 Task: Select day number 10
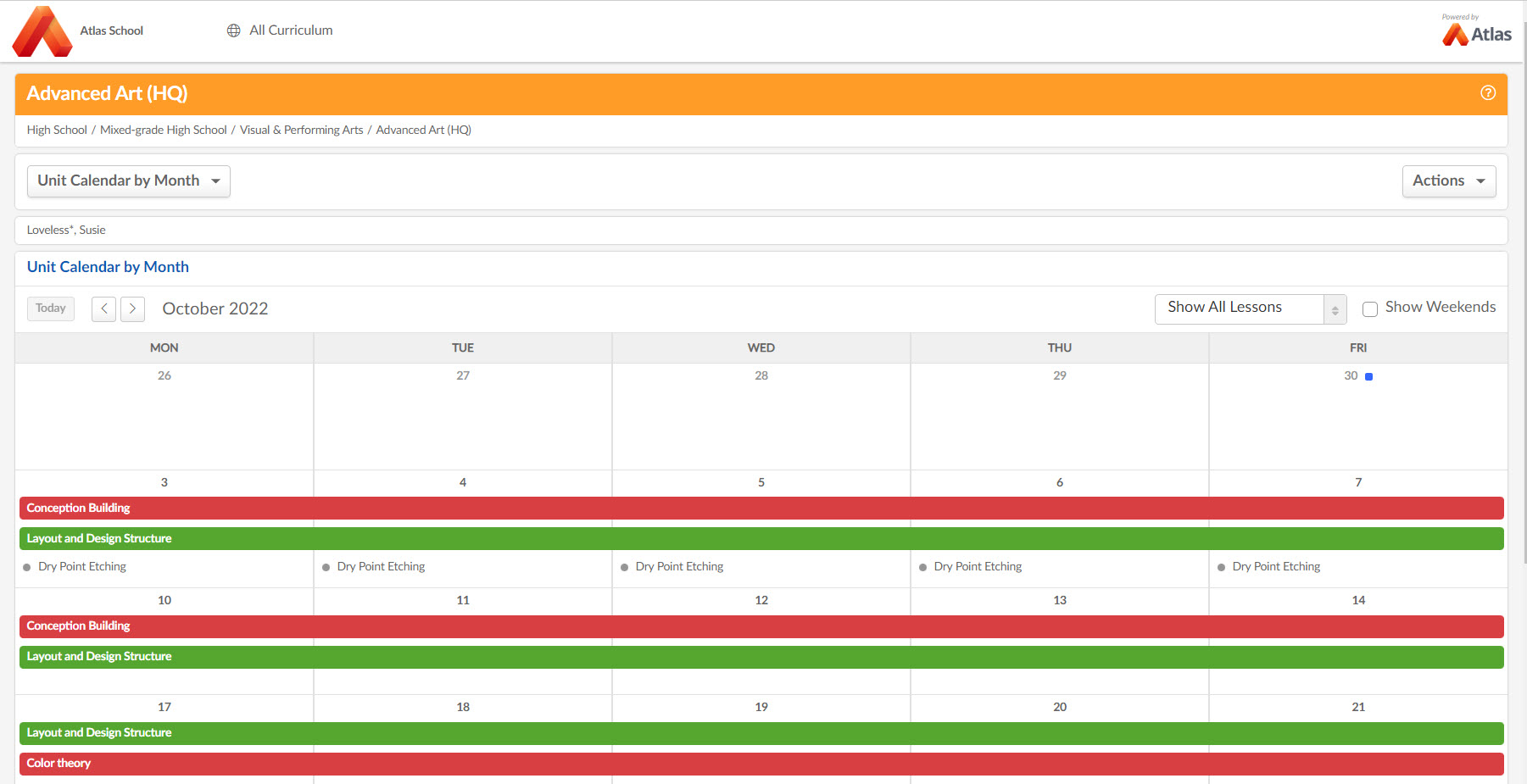[164, 600]
